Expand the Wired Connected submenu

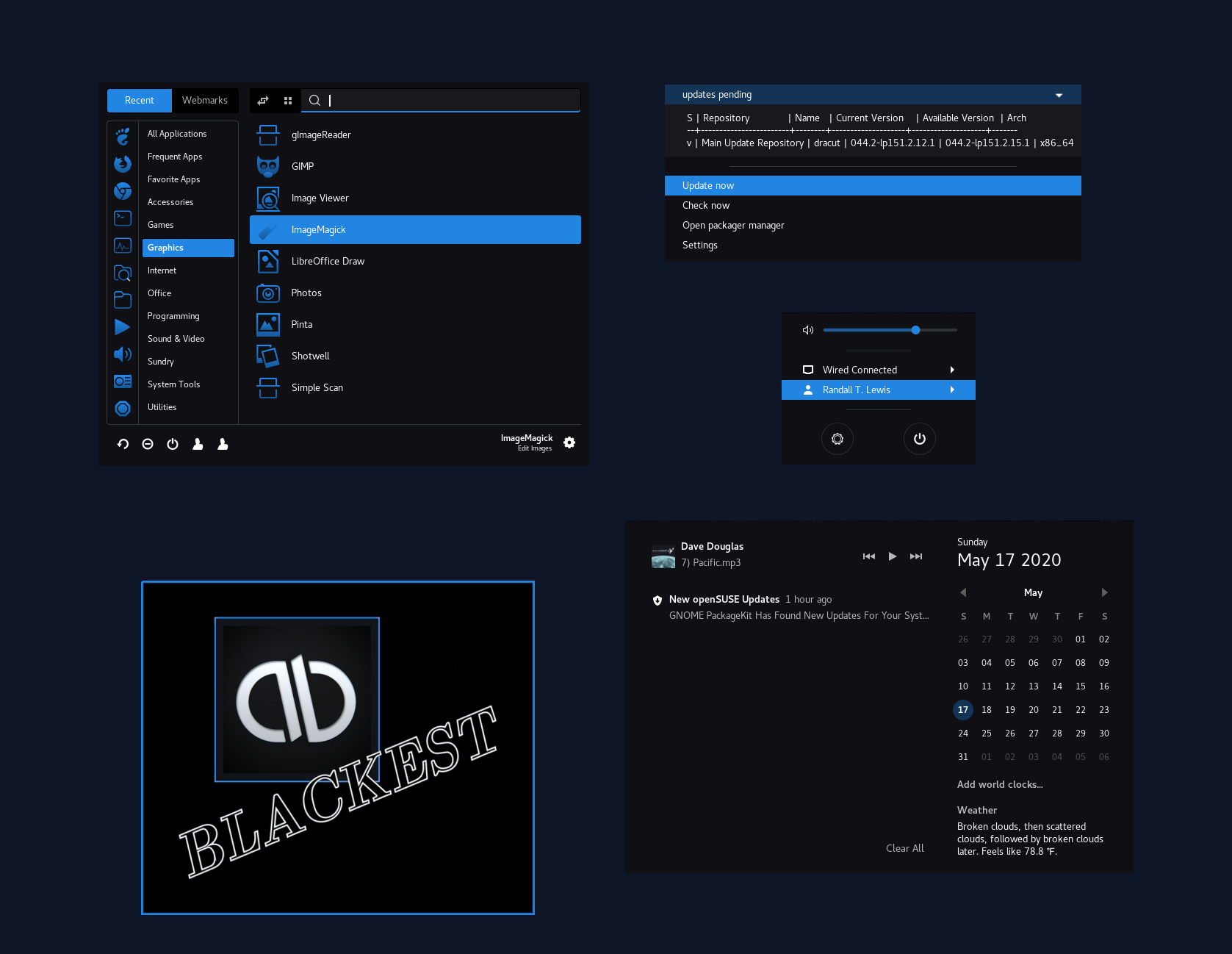(952, 370)
